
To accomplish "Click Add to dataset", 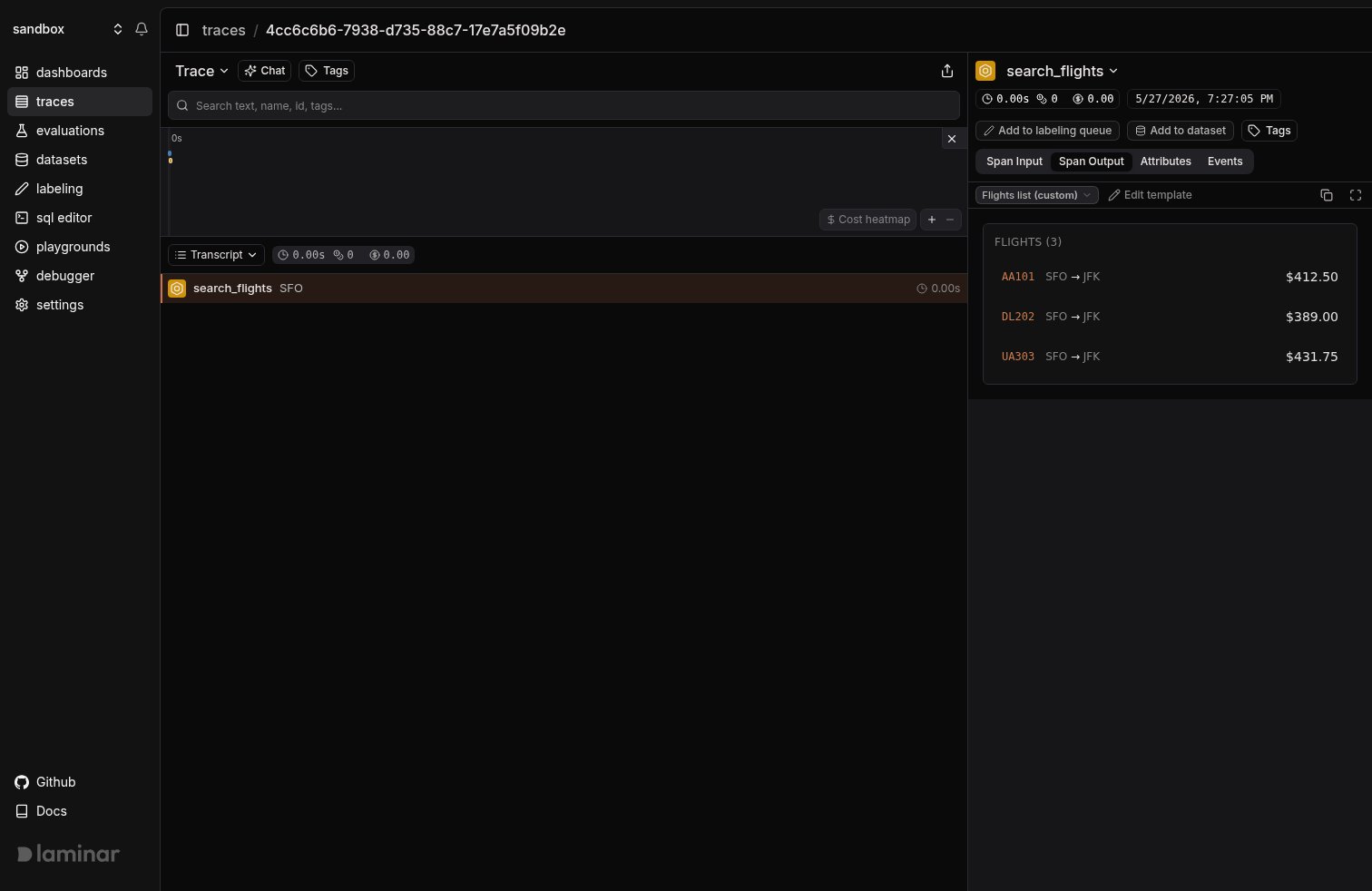I will tap(1181, 131).
